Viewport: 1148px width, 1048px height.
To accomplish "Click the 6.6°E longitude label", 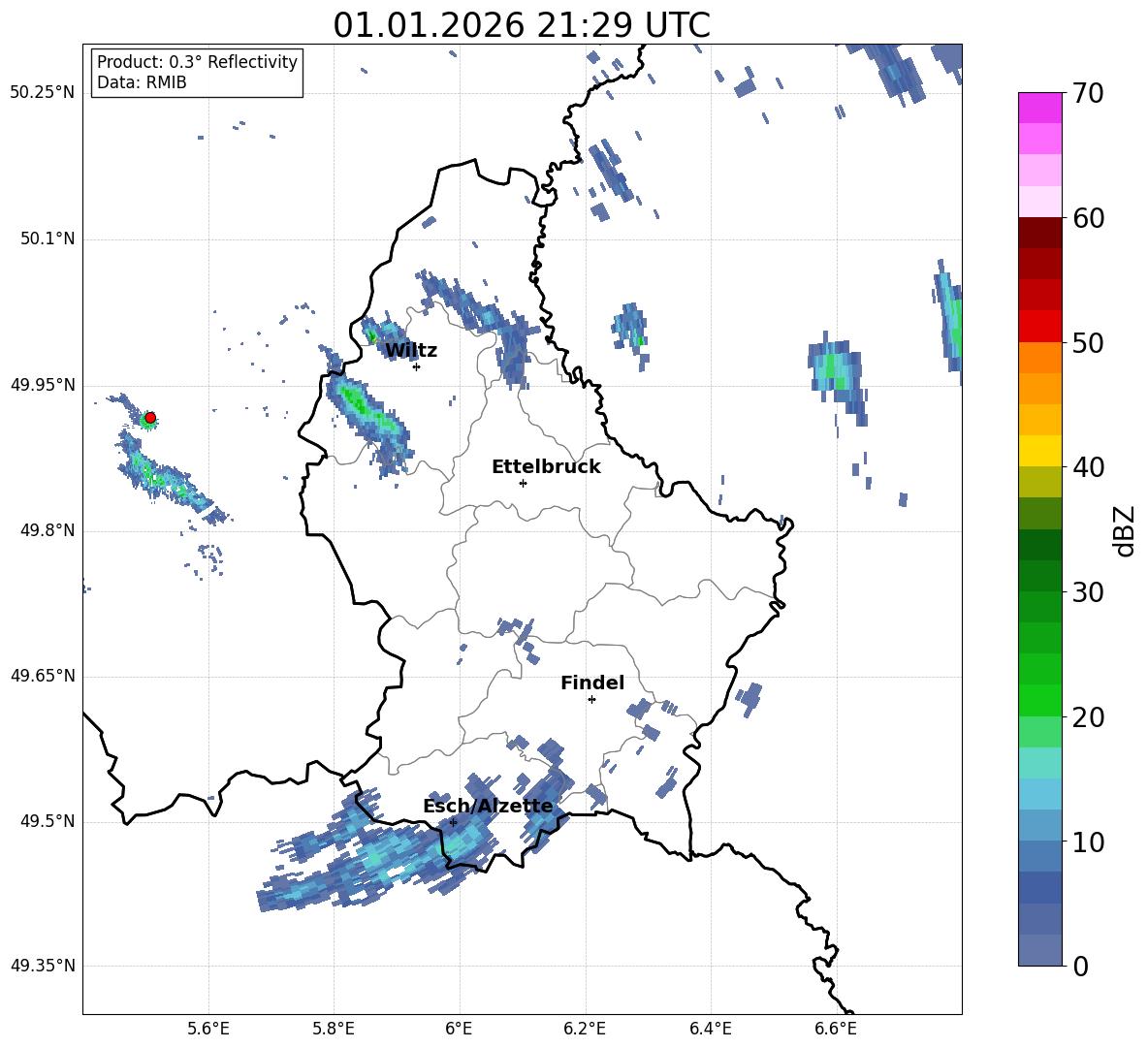I will pos(836,1029).
